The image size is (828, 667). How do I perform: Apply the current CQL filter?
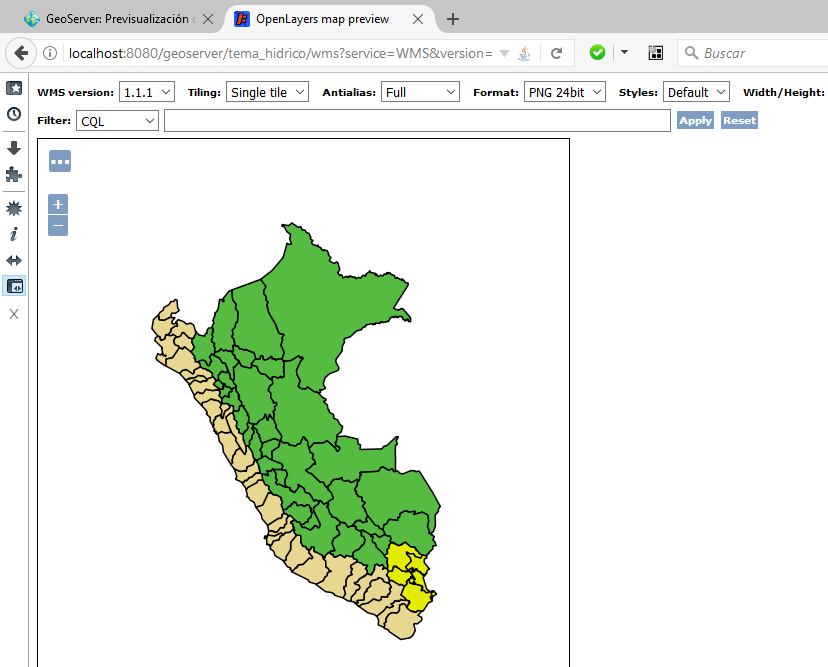pyautogui.click(x=695, y=120)
